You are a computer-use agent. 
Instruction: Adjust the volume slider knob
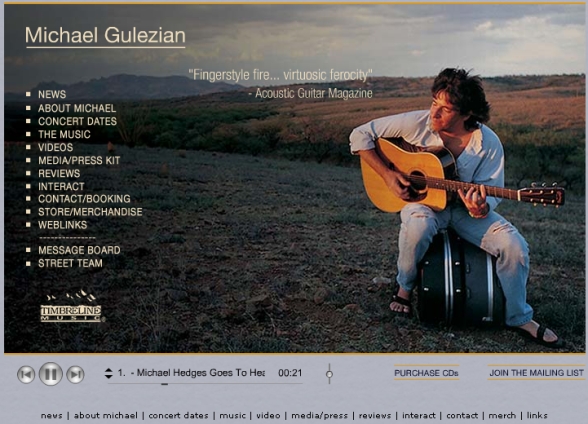329,374
